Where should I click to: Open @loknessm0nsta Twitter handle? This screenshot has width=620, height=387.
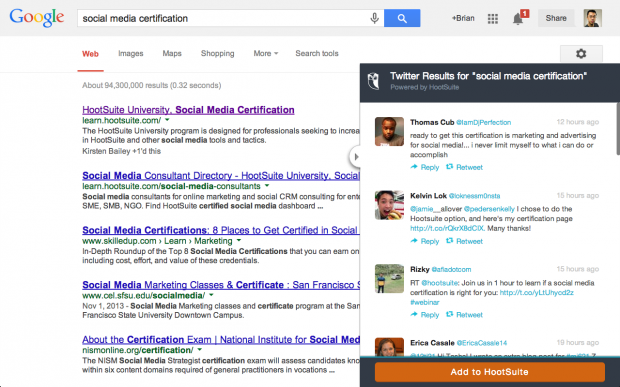tap(474, 196)
